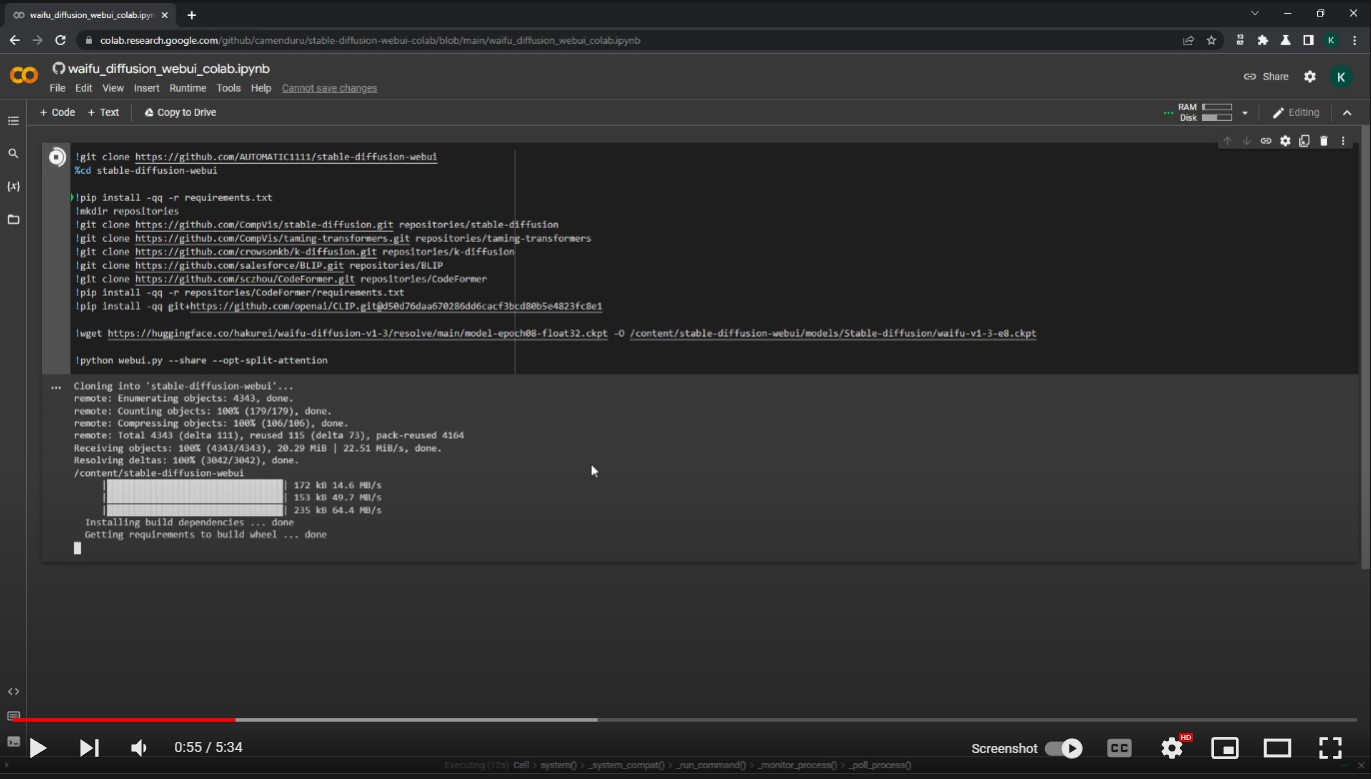The height and width of the screenshot is (779, 1371).
Task: Open AUTOMATIC1111 stable-diffusion-webui GitHub link
Action: (x=286, y=157)
